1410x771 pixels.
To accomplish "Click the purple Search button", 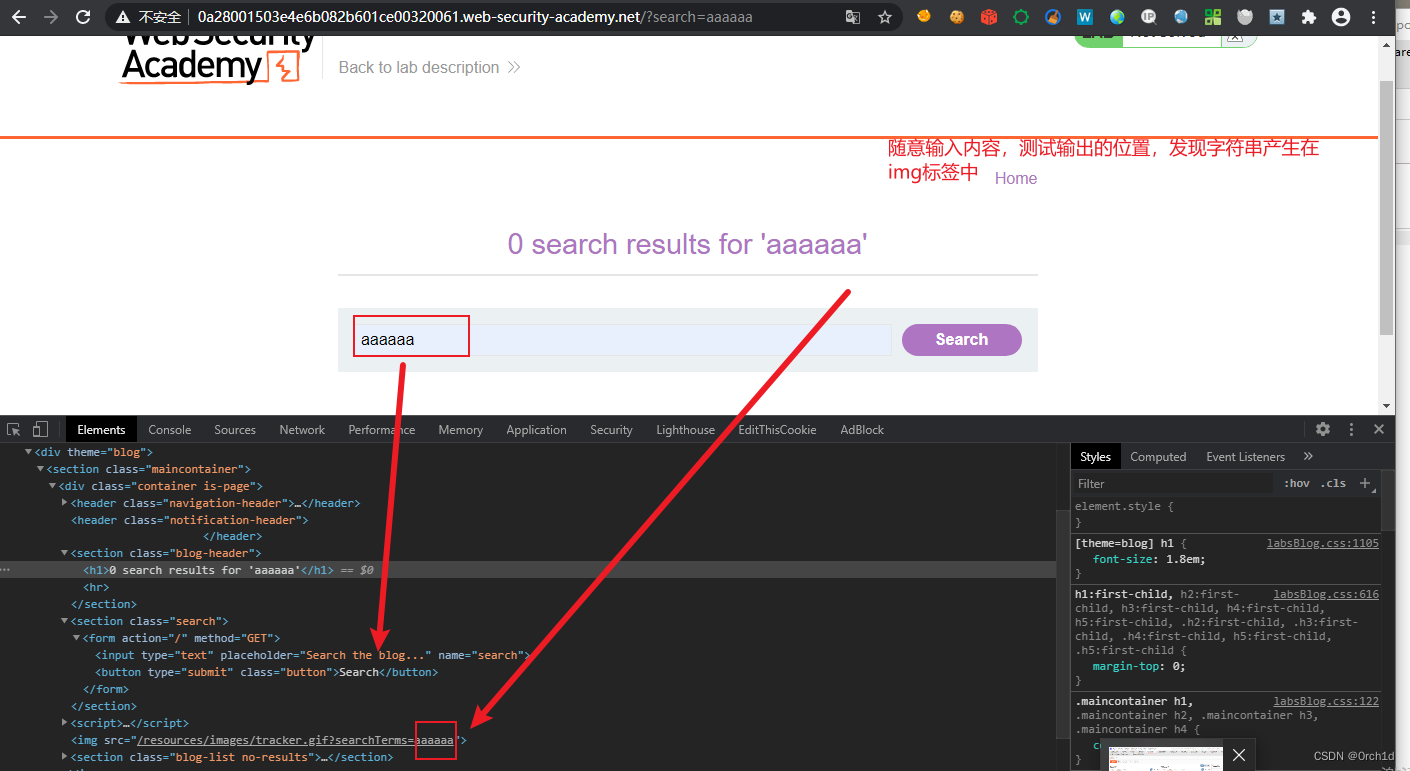I will pos(961,340).
